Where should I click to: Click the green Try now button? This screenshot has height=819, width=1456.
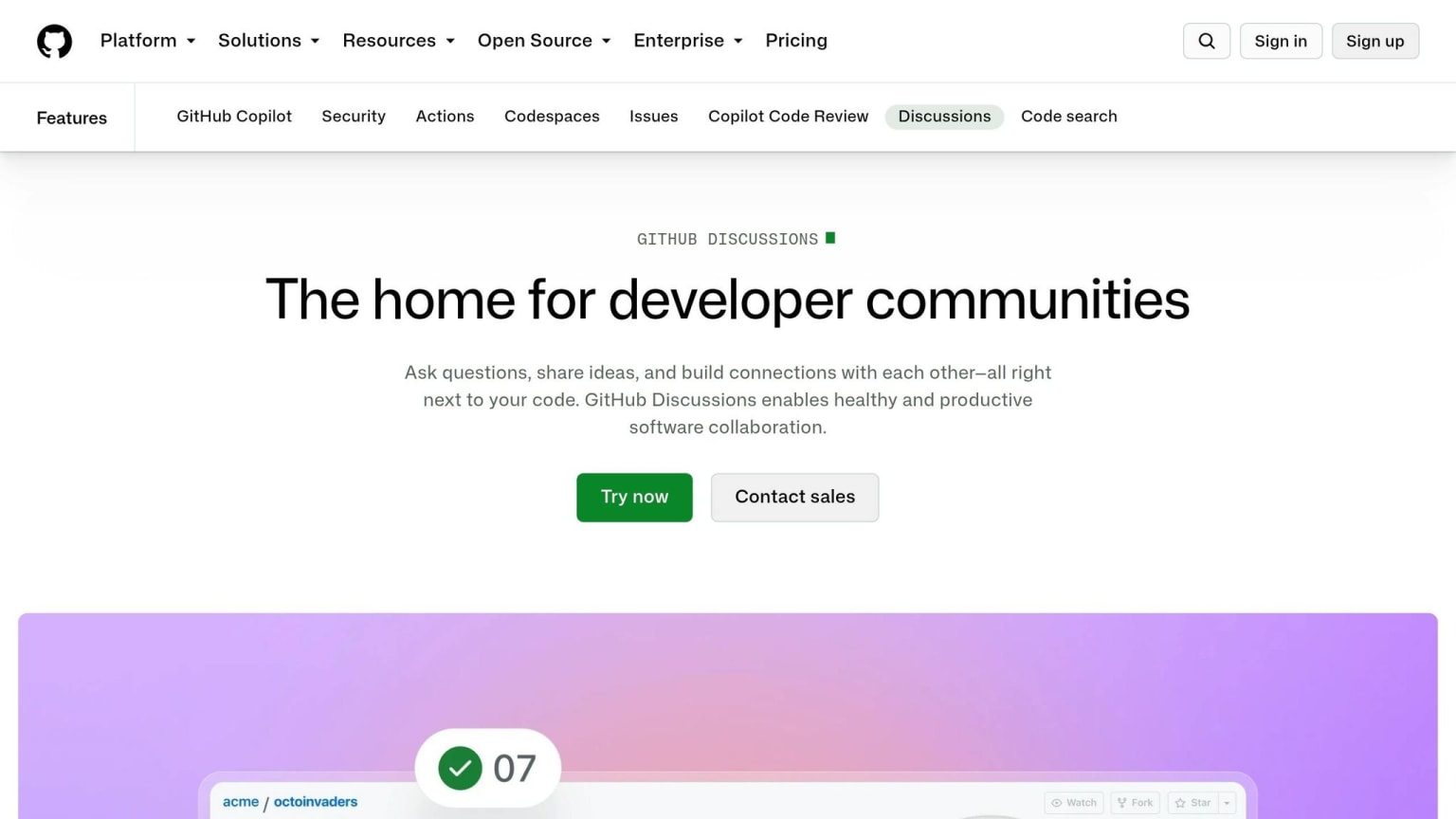tap(634, 497)
